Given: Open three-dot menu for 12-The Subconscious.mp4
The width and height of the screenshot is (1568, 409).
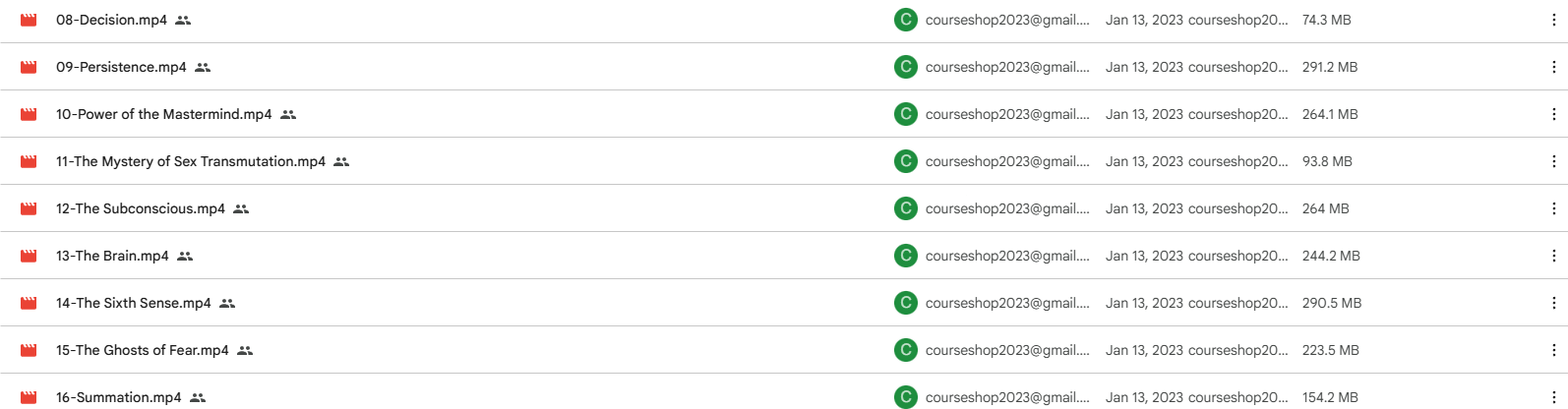Looking at the screenshot, I should [x=1553, y=208].
